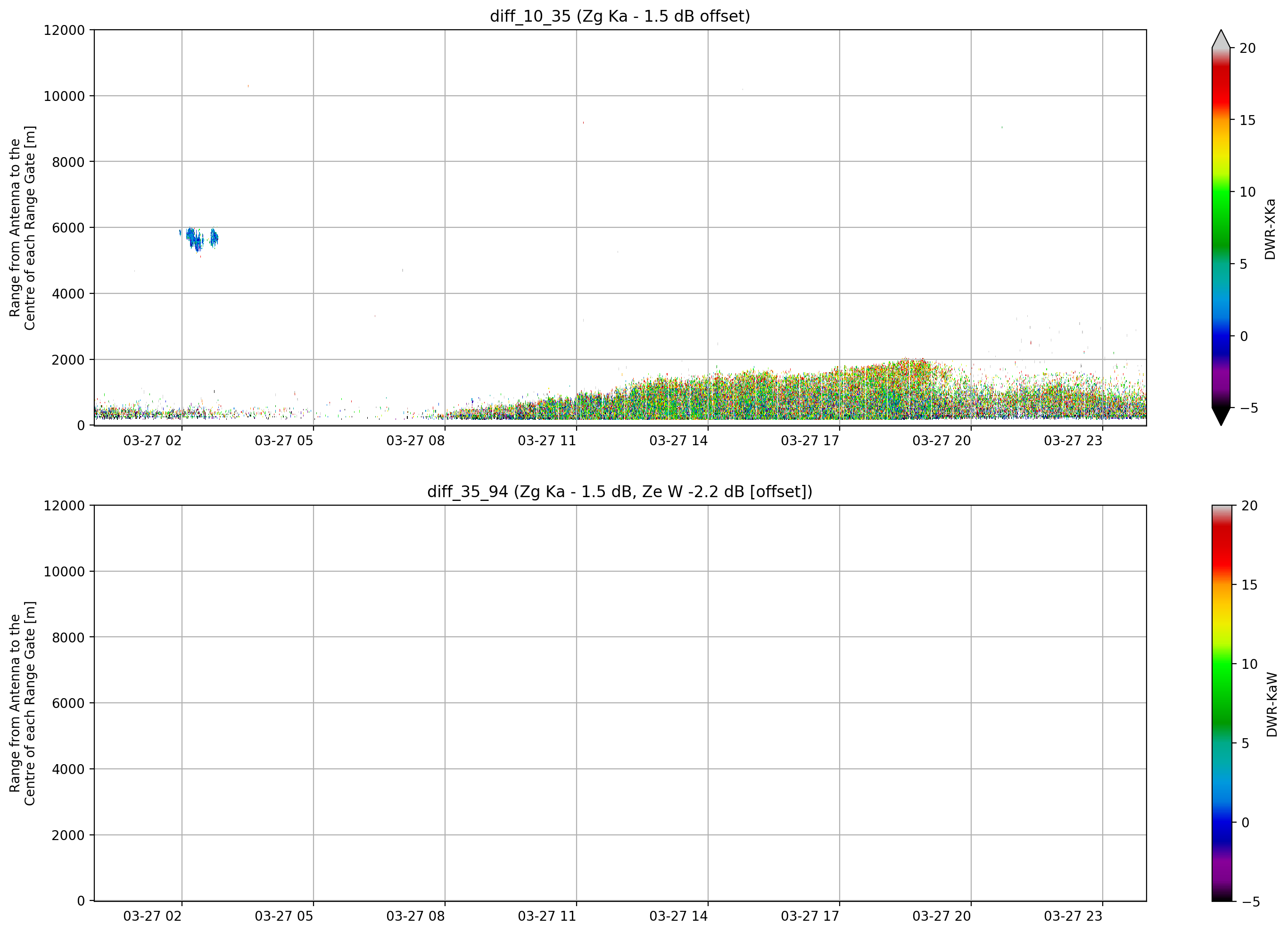
Task: Click top plot x-axis label '03-27 05'
Action: coord(284,441)
